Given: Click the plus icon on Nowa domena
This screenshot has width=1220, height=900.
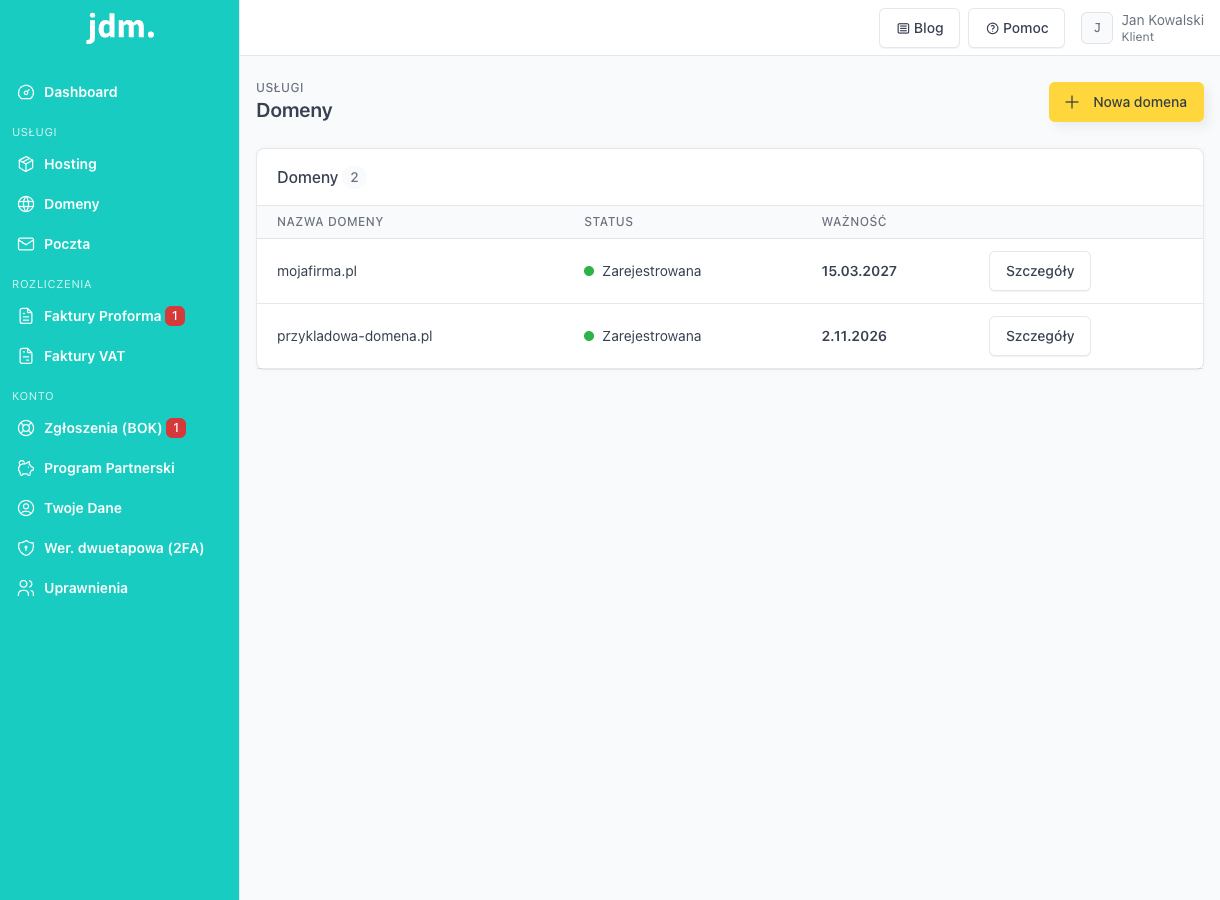Looking at the screenshot, I should tap(1072, 102).
